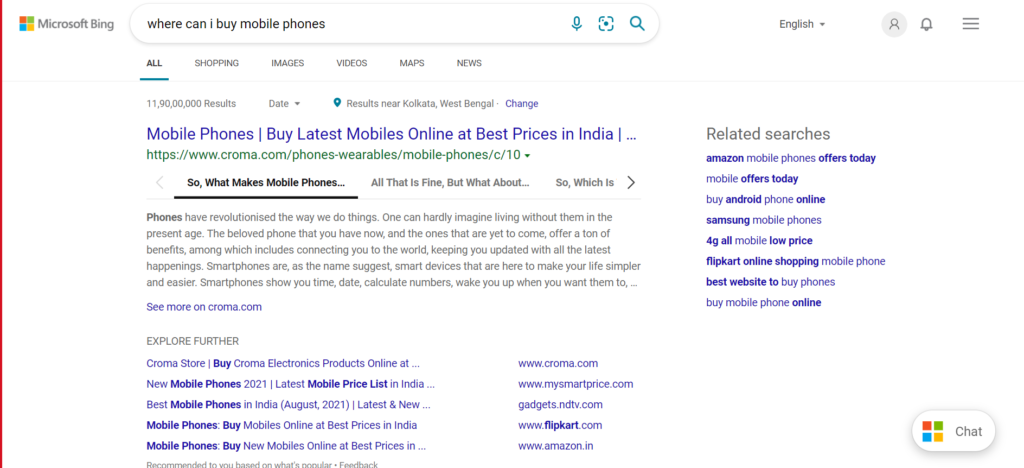Open 'Mobile Phones: Buy Mobiles Online' Flipkart result
Viewport: 1024px width, 468px height.
pyautogui.click(x=281, y=426)
